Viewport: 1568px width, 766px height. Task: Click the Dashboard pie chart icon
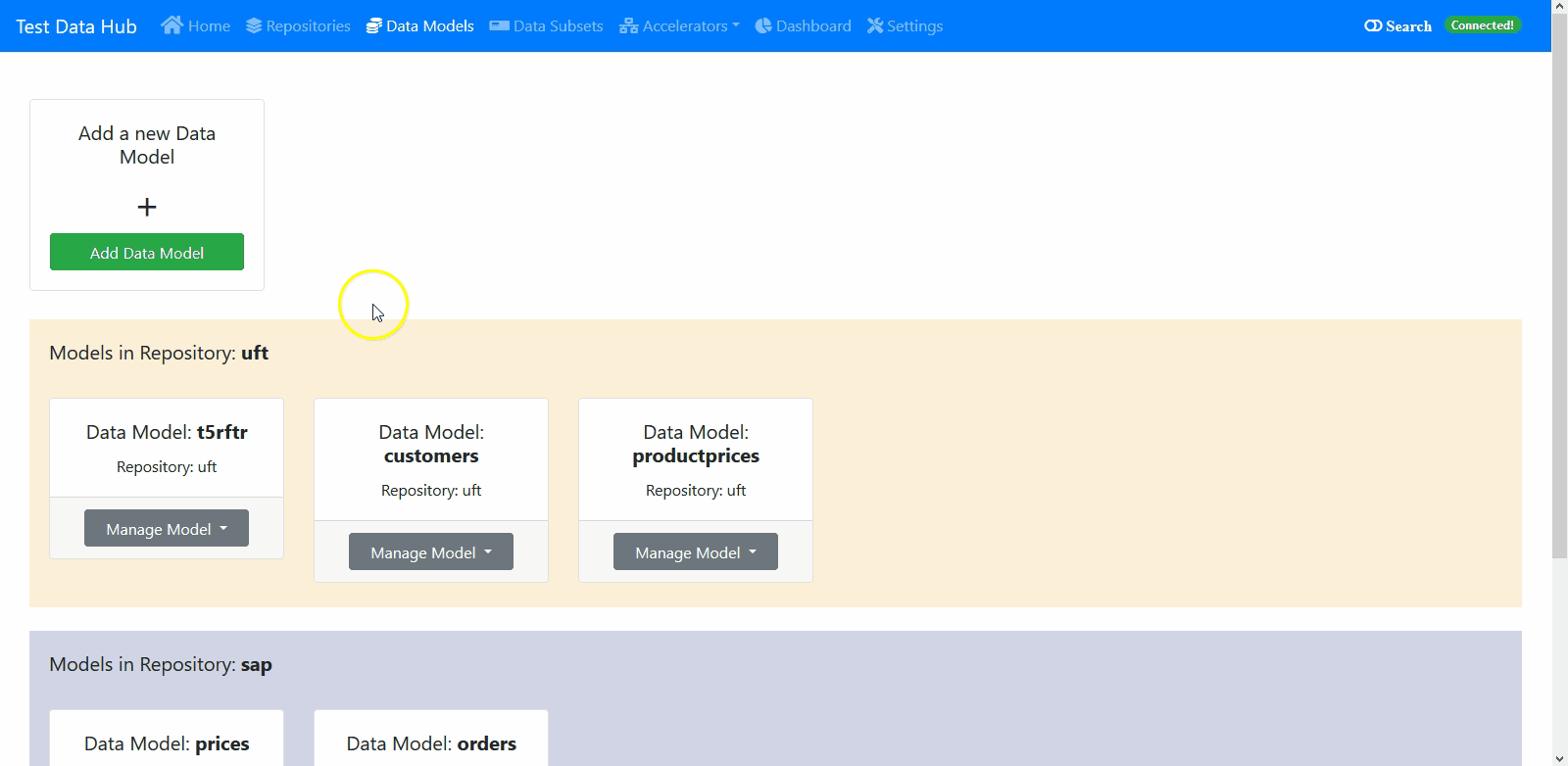(x=763, y=26)
